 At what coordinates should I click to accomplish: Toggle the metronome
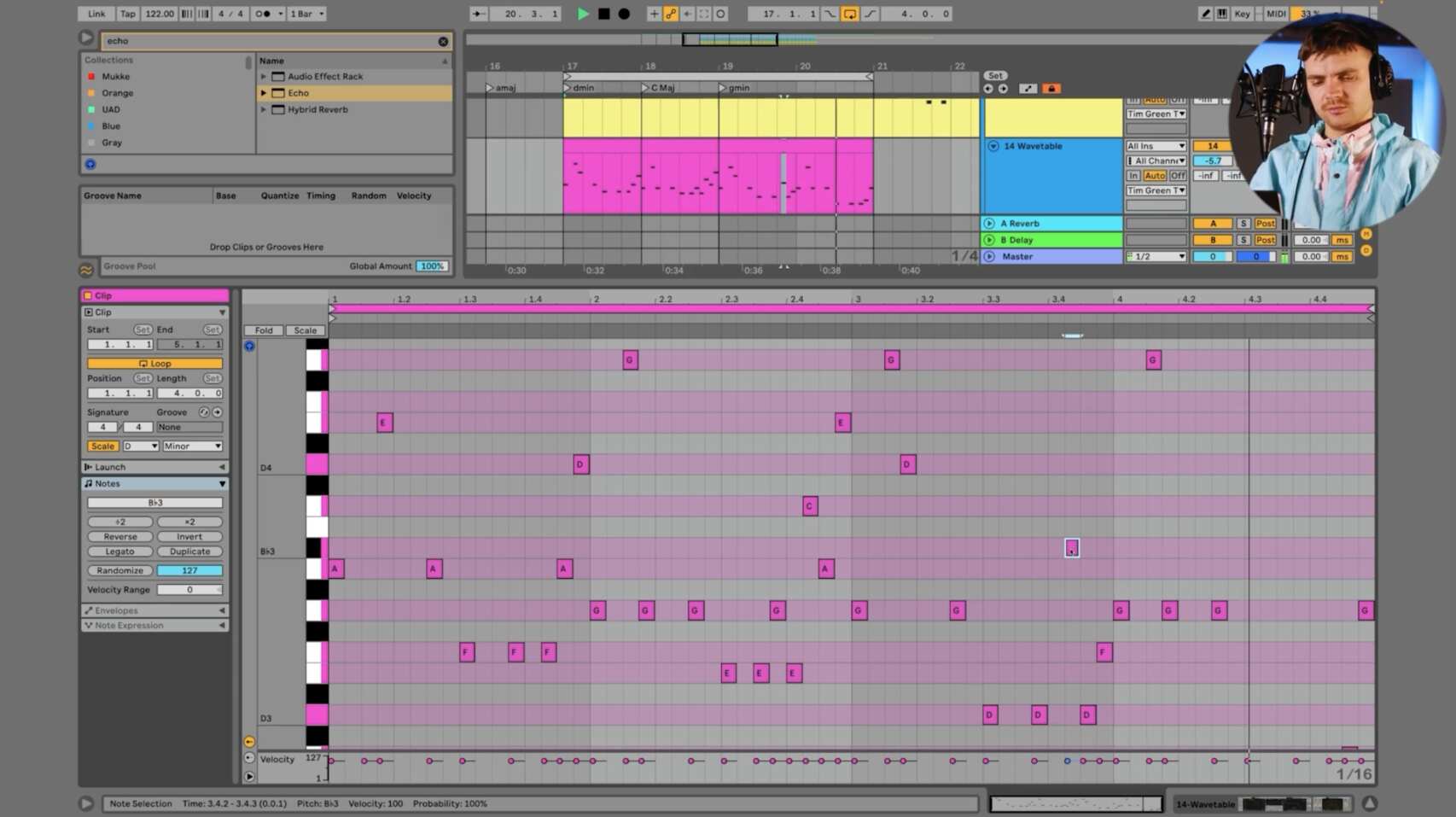(x=263, y=14)
